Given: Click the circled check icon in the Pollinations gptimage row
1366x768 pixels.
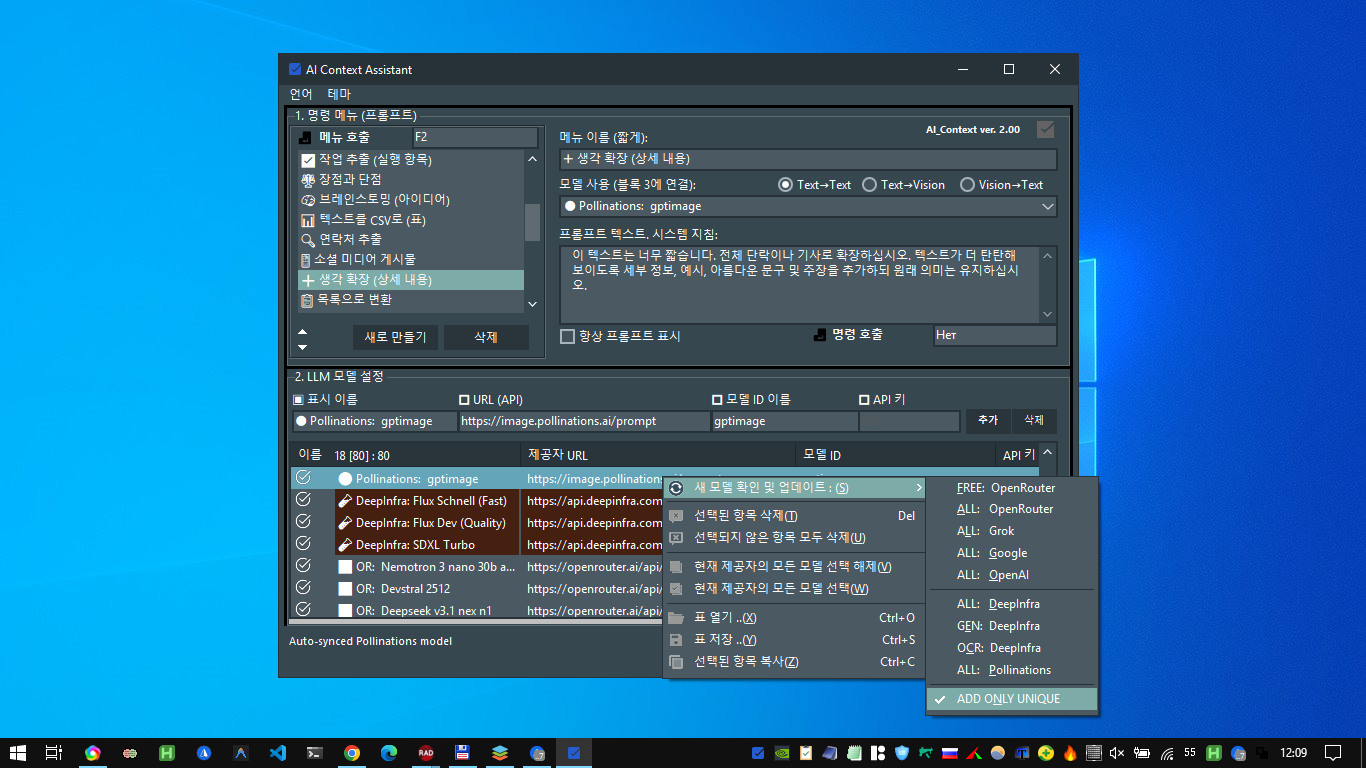Looking at the screenshot, I should click(304, 478).
